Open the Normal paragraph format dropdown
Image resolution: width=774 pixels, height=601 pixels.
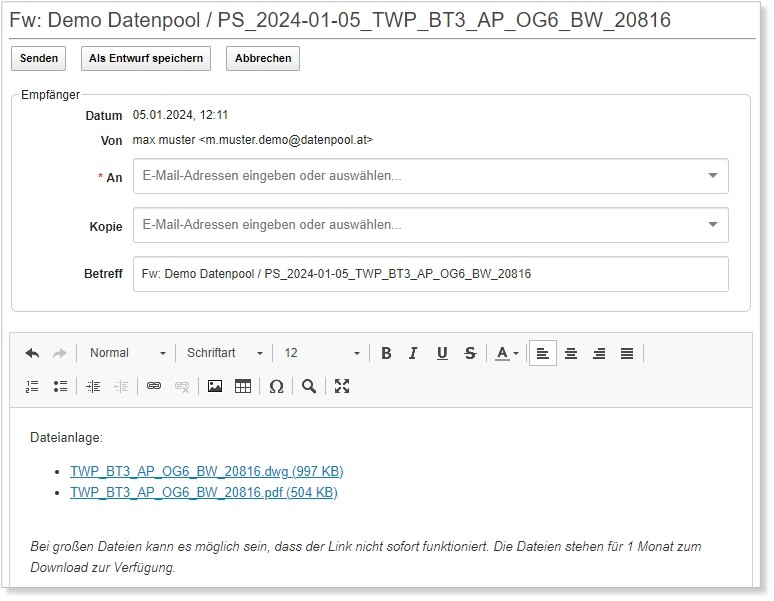click(x=127, y=353)
